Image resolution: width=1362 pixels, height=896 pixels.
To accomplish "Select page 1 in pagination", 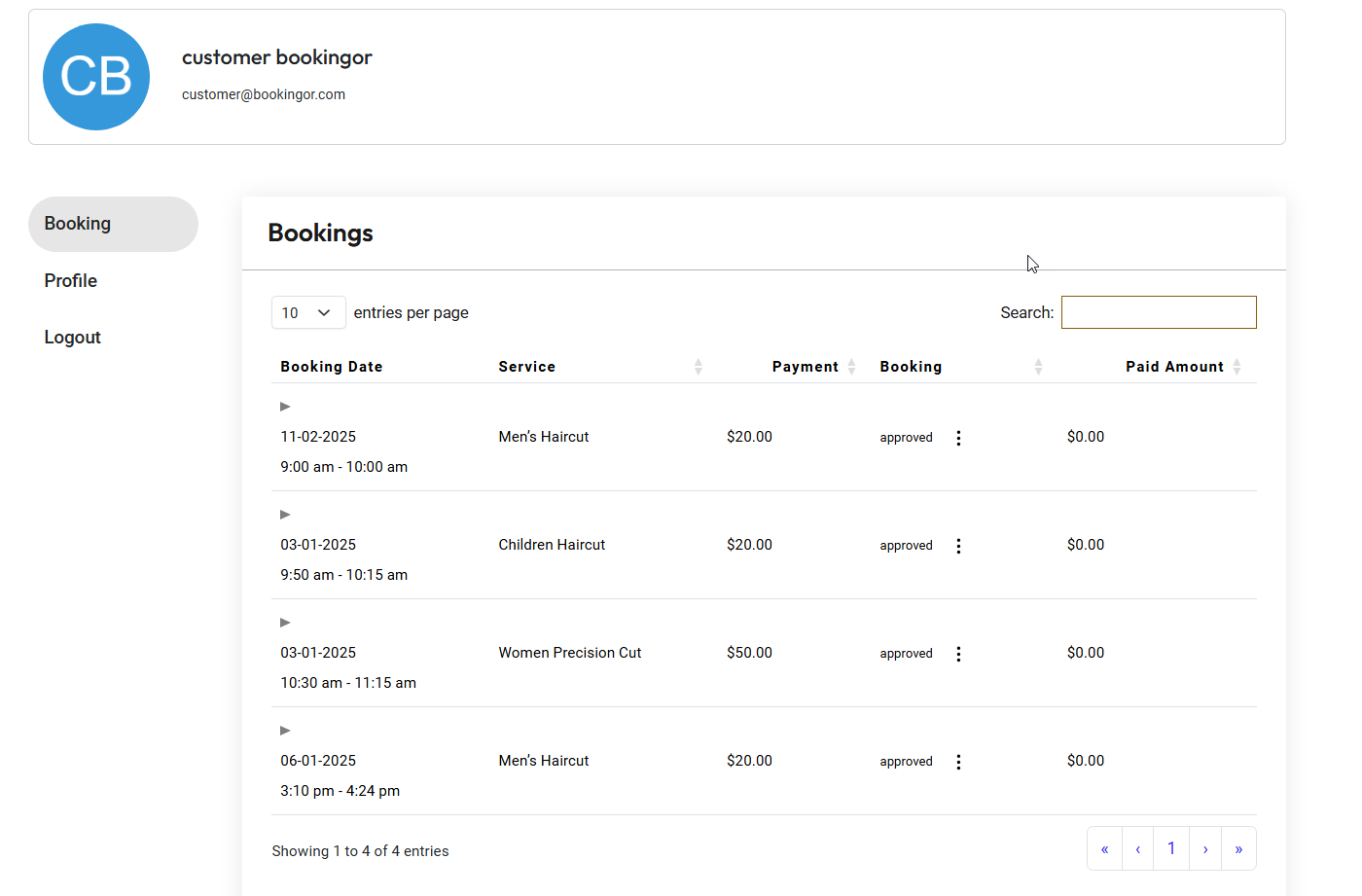I will coord(1171,848).
